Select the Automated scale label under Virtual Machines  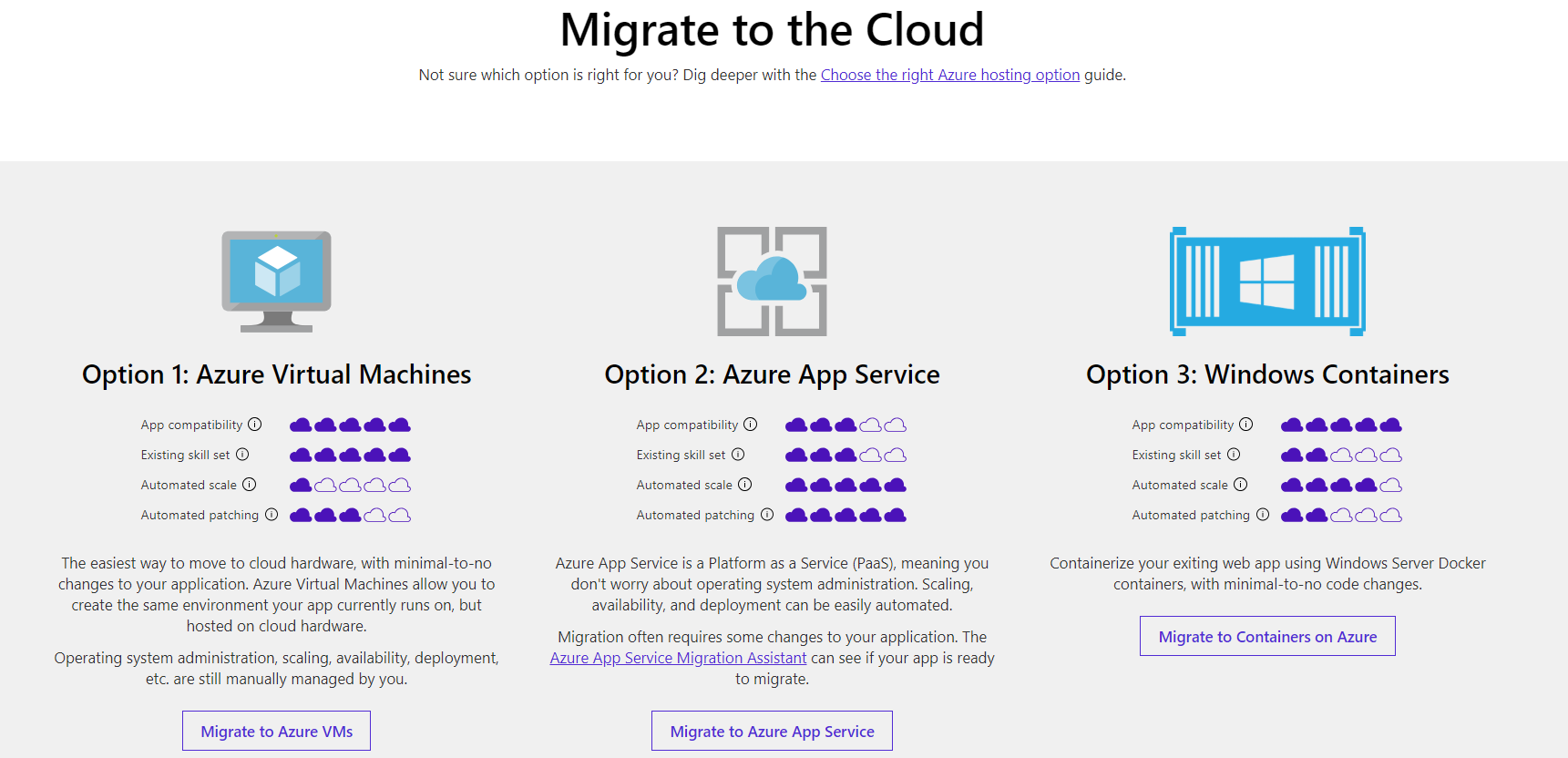click(189, 485)
